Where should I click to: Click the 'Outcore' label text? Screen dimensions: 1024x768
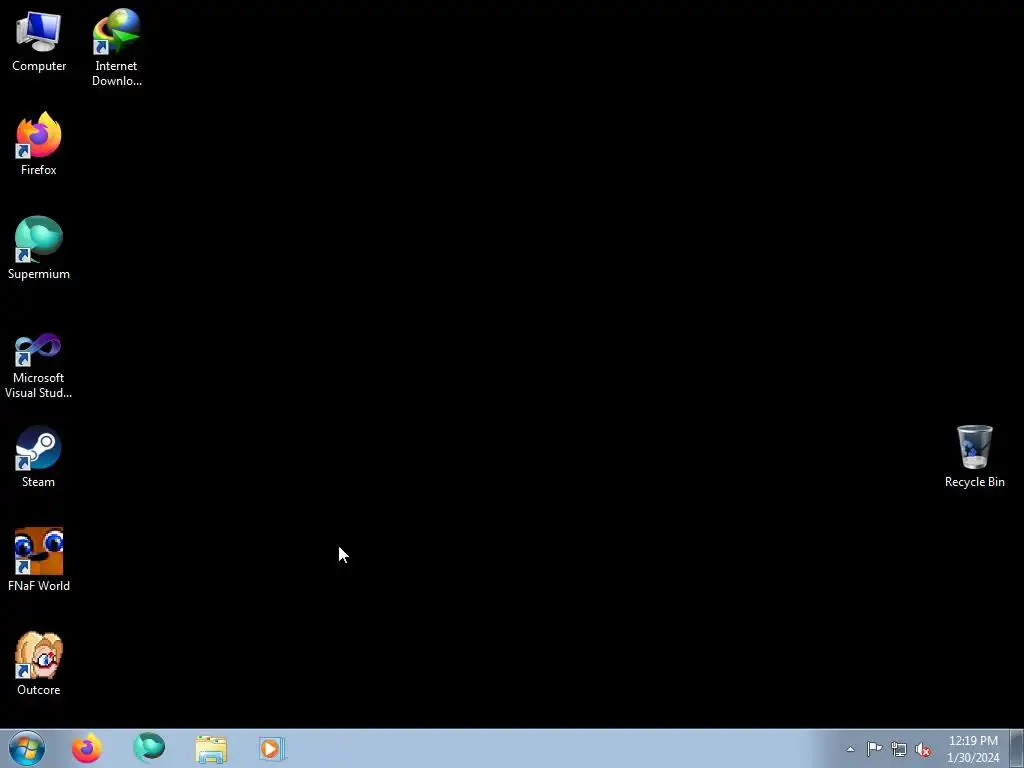coord(39,690)
